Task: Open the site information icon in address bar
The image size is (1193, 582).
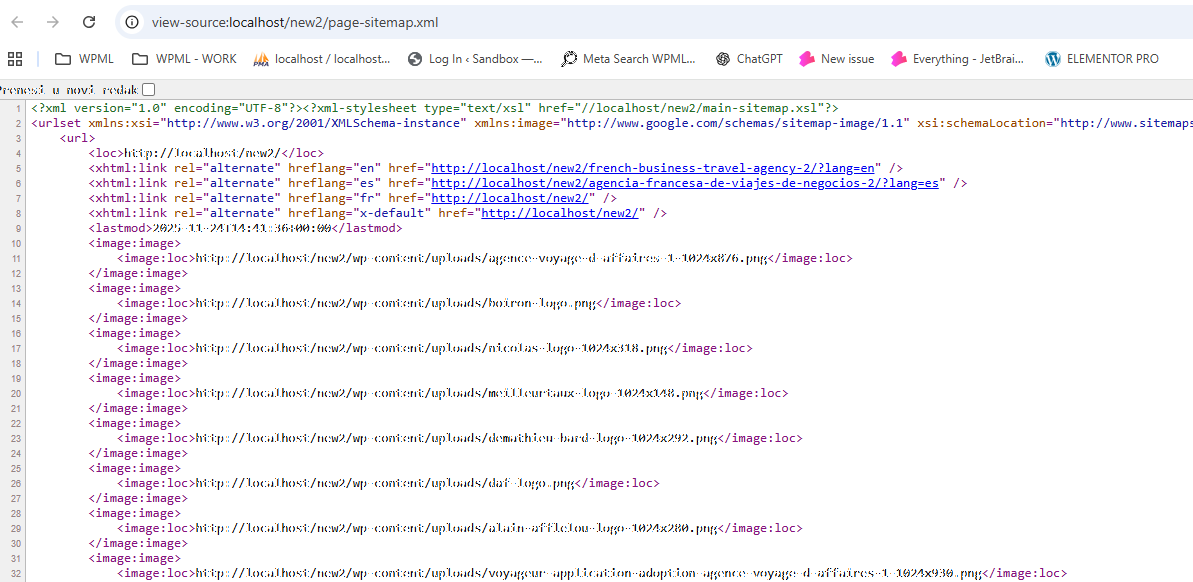Action: pyautogui.click(x=132, y=22)
